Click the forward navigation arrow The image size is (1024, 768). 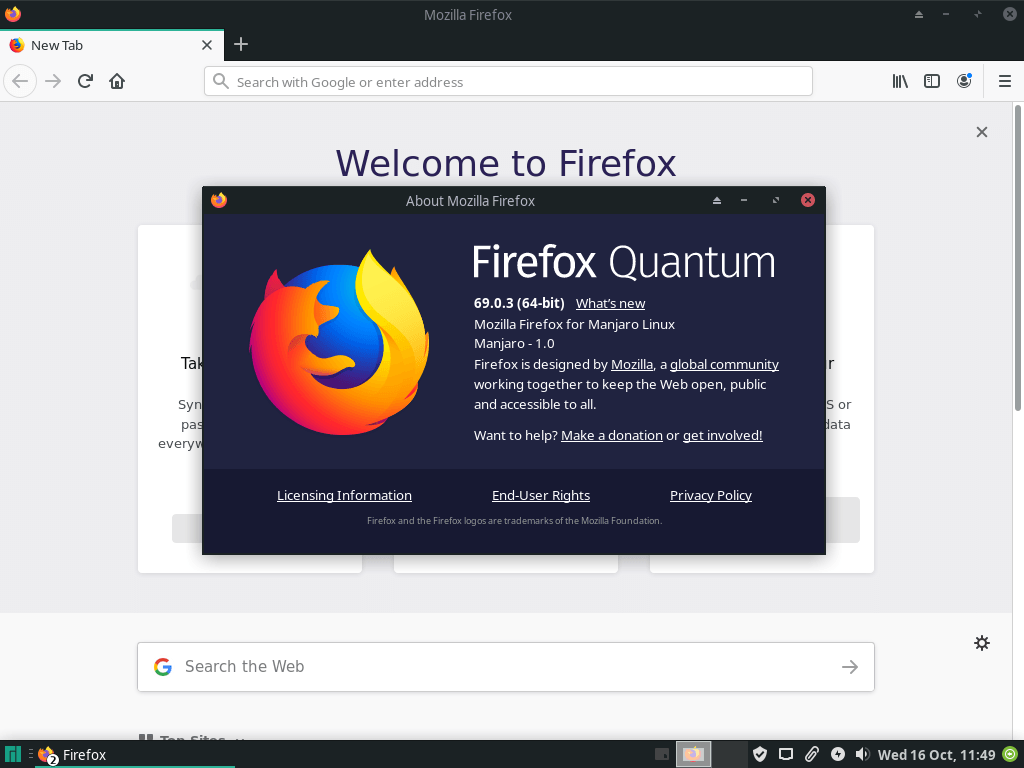pyautogui.click(x=53, y=82)
